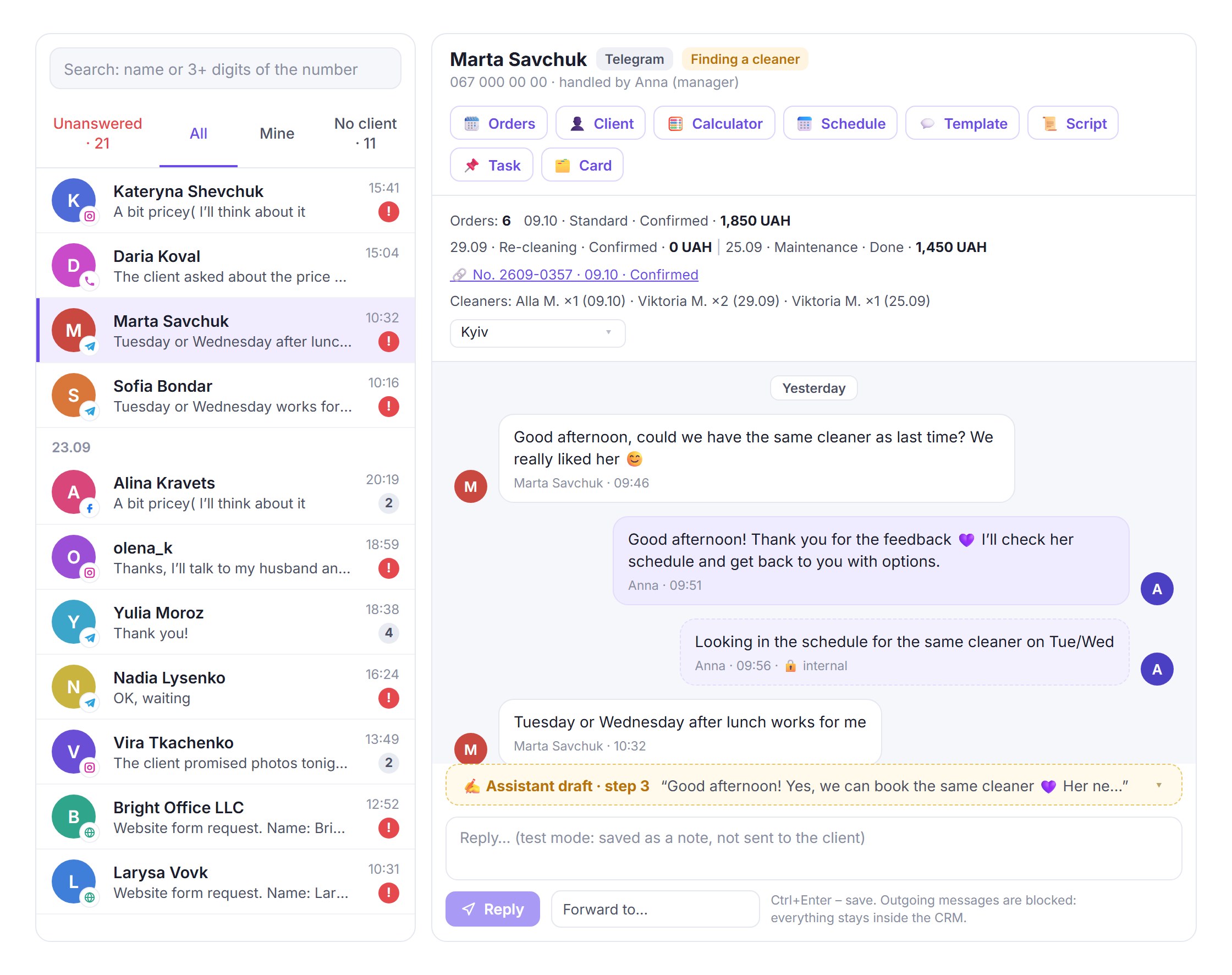Focus the name or number search field
The height and width of the screenshot is (975, 1232).
point(226,69)
